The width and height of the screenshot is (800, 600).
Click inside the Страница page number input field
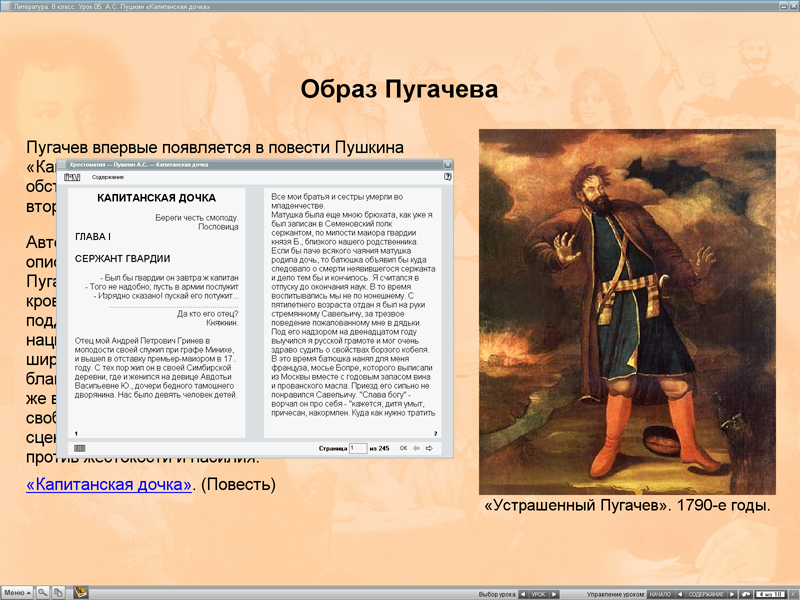(359, 448)
